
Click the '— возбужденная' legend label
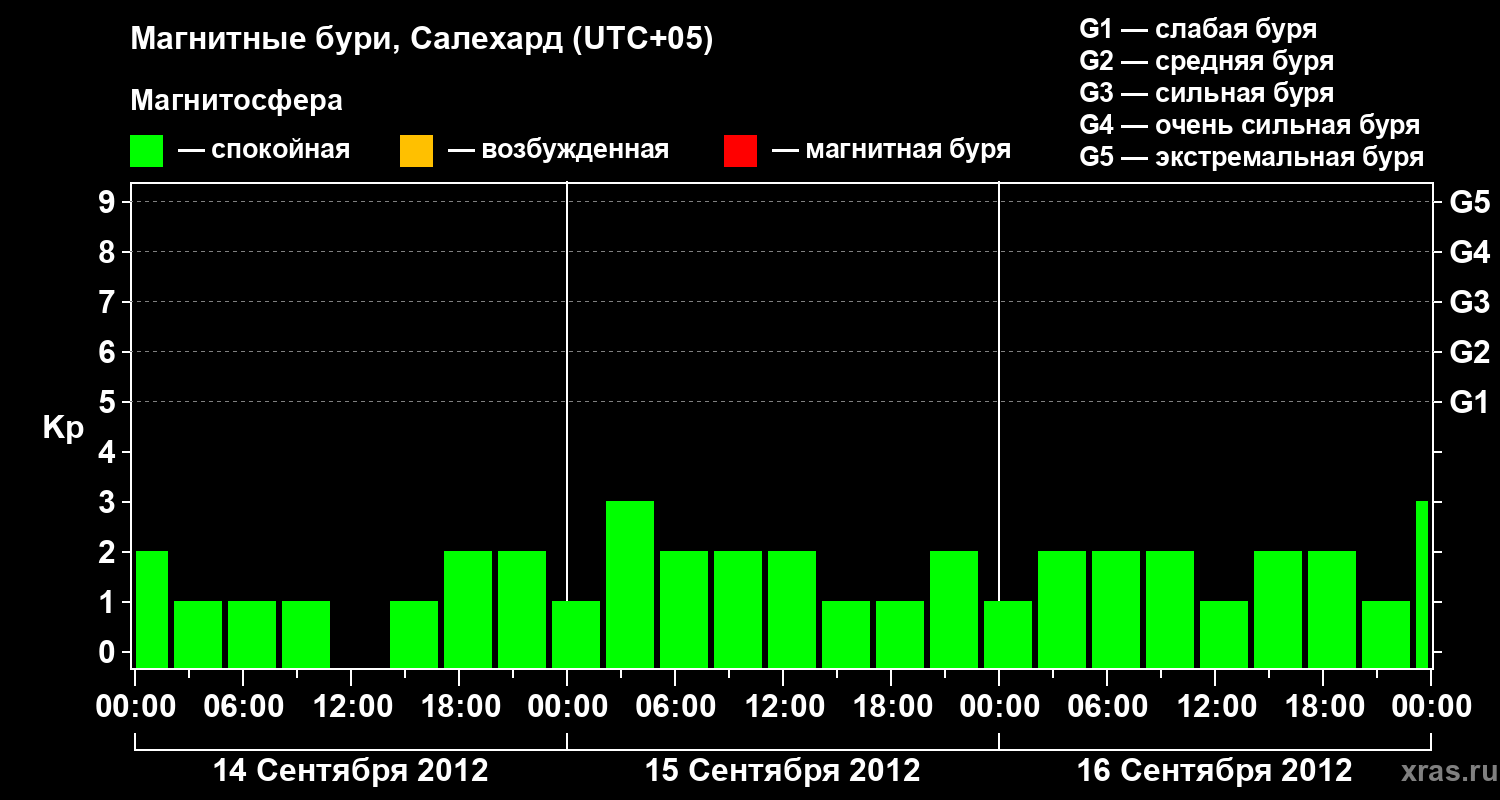tap(558, 150)
